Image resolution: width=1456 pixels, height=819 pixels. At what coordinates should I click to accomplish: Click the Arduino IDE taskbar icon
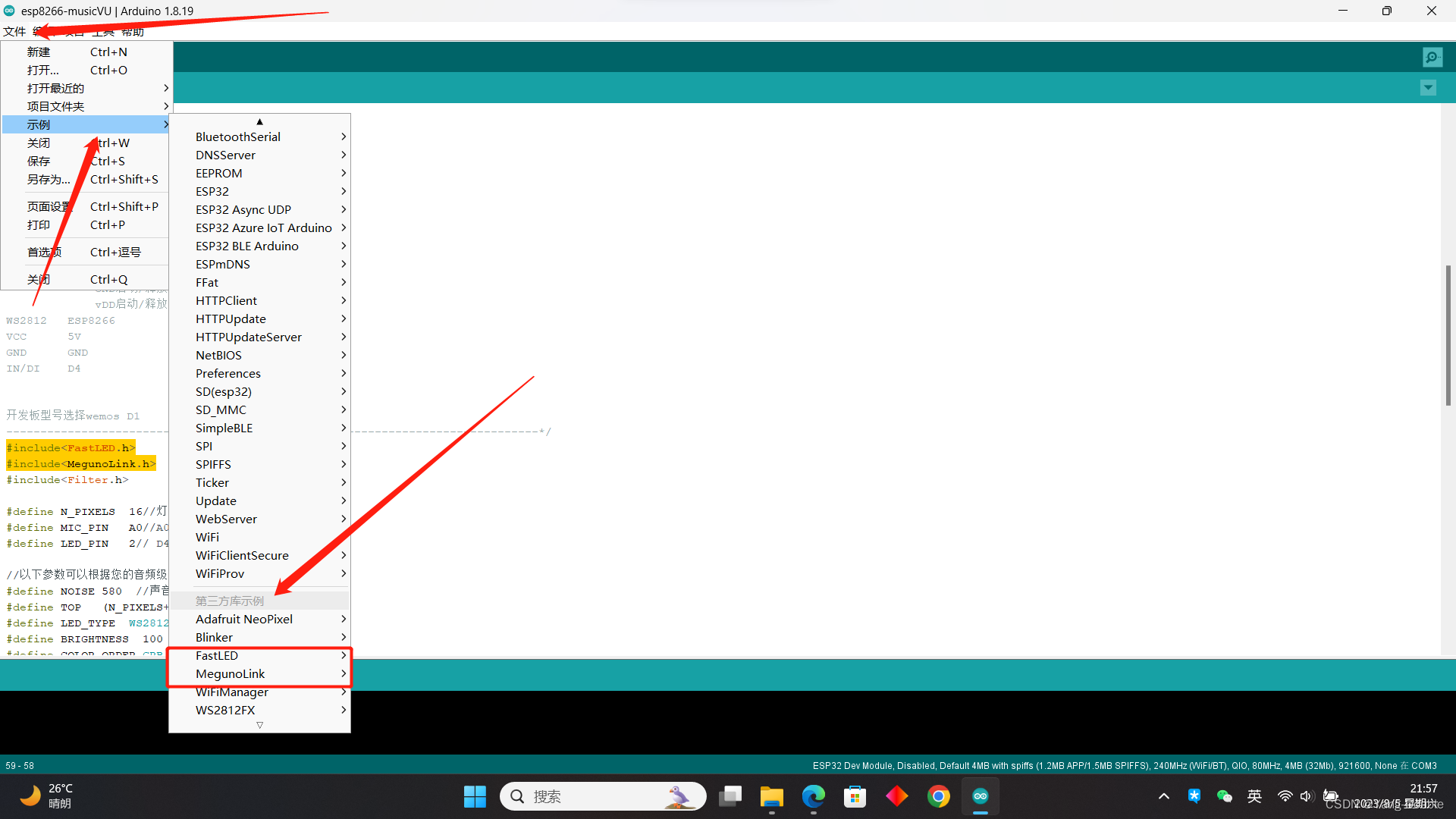click(980, 796)
